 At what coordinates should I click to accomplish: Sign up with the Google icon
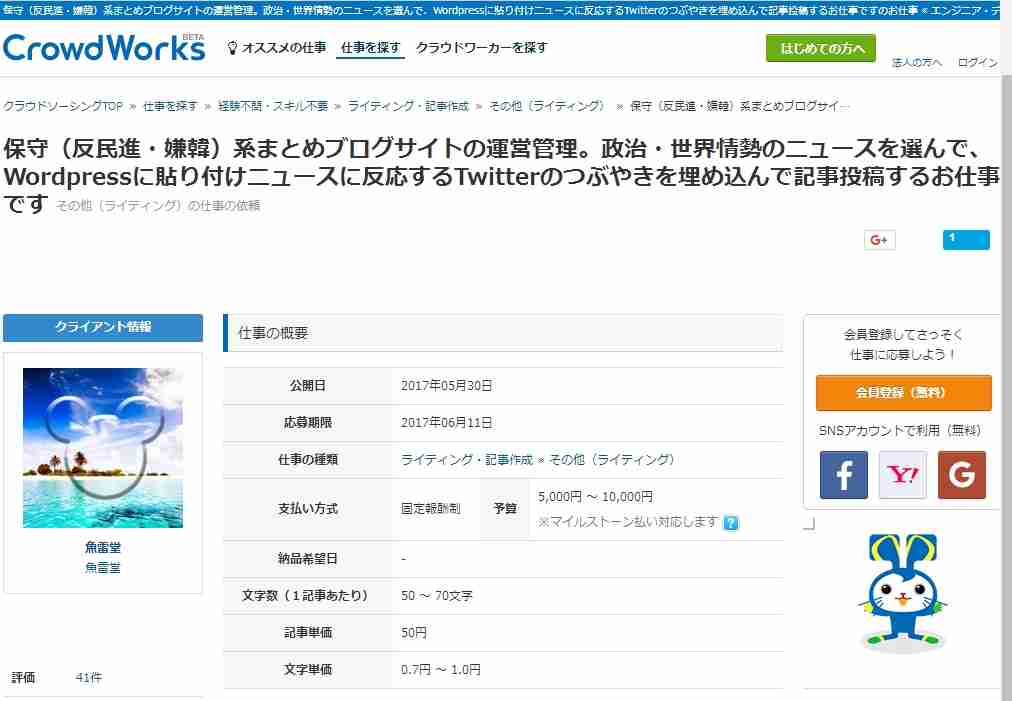pos(961,477)
